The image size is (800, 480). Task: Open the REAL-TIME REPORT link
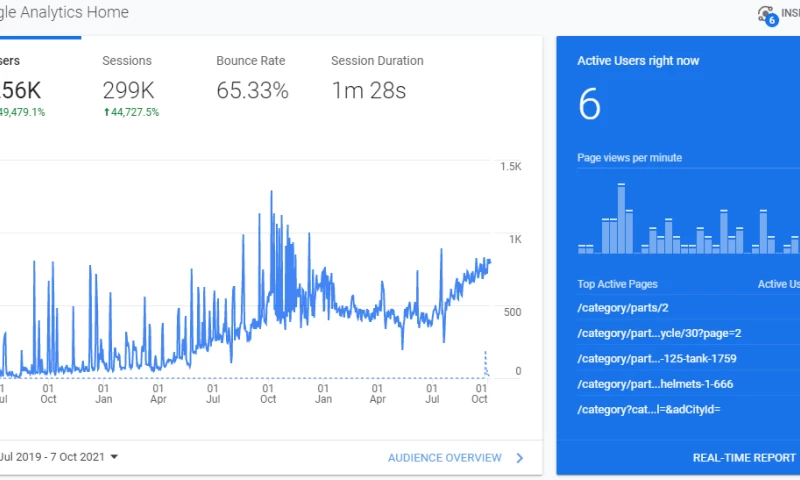coord(744,458)
